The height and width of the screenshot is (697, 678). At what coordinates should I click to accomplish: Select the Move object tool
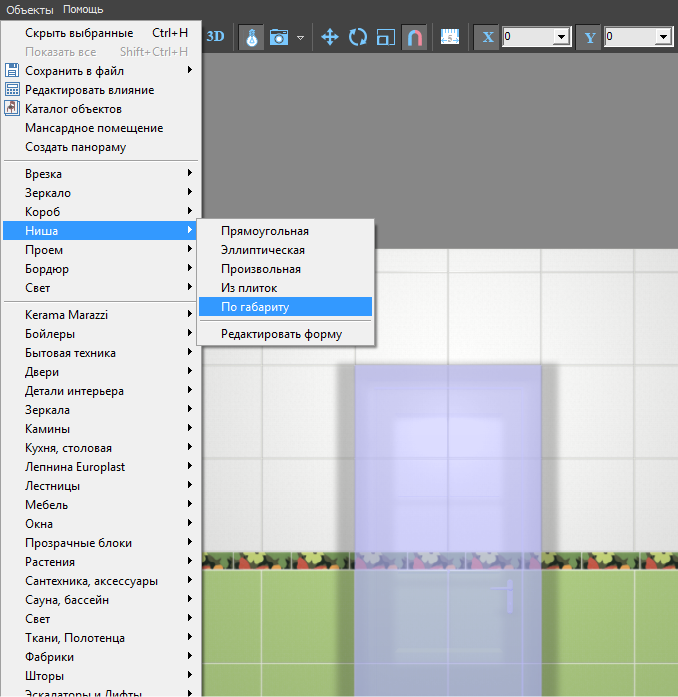coord(329,37)
